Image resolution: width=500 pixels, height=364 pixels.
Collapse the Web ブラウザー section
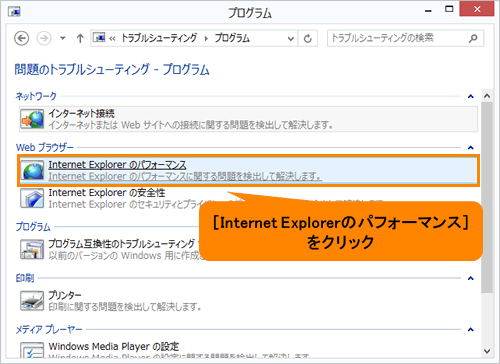(x=470, y=148)
